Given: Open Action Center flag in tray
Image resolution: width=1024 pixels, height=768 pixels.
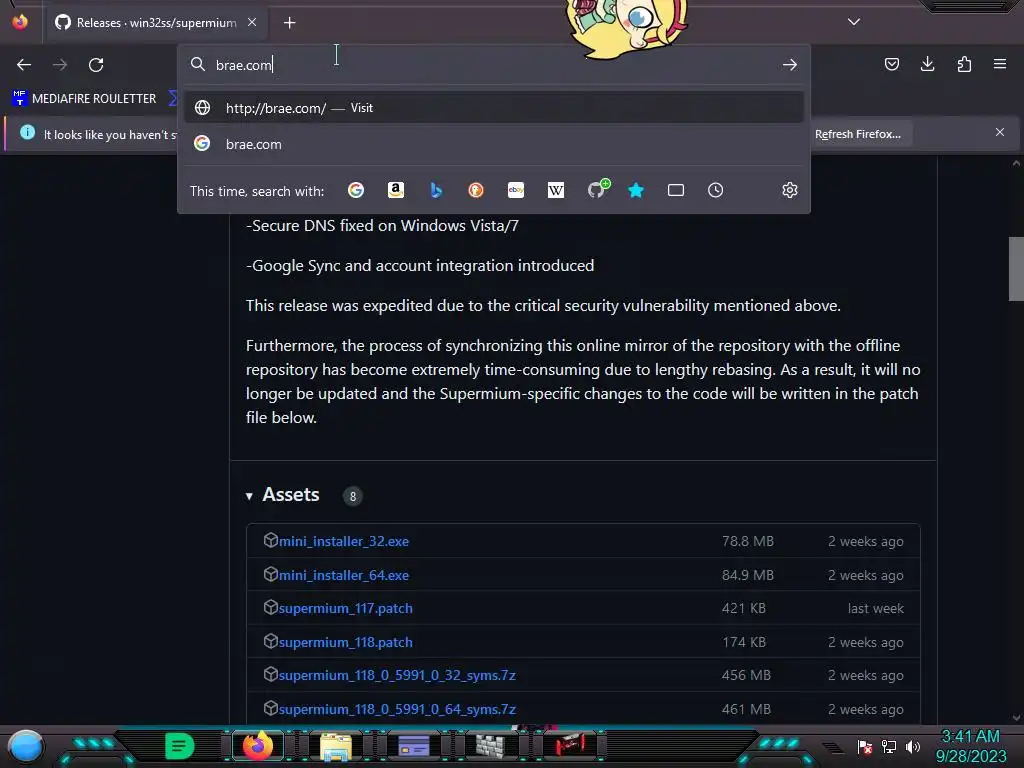Looking at the screenshot, I should [x=865, y=747].
